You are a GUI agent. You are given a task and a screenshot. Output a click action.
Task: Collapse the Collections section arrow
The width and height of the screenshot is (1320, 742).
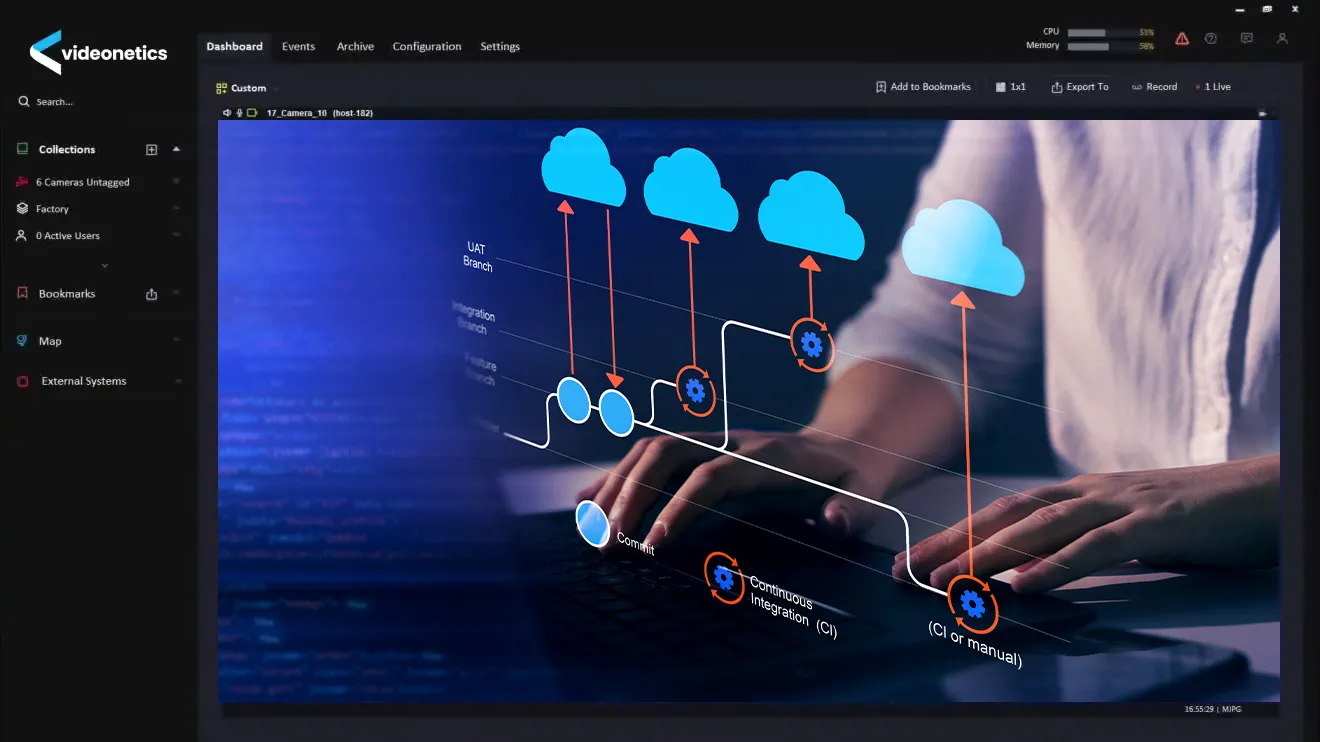pyautogui.click(x=176, y=149)
